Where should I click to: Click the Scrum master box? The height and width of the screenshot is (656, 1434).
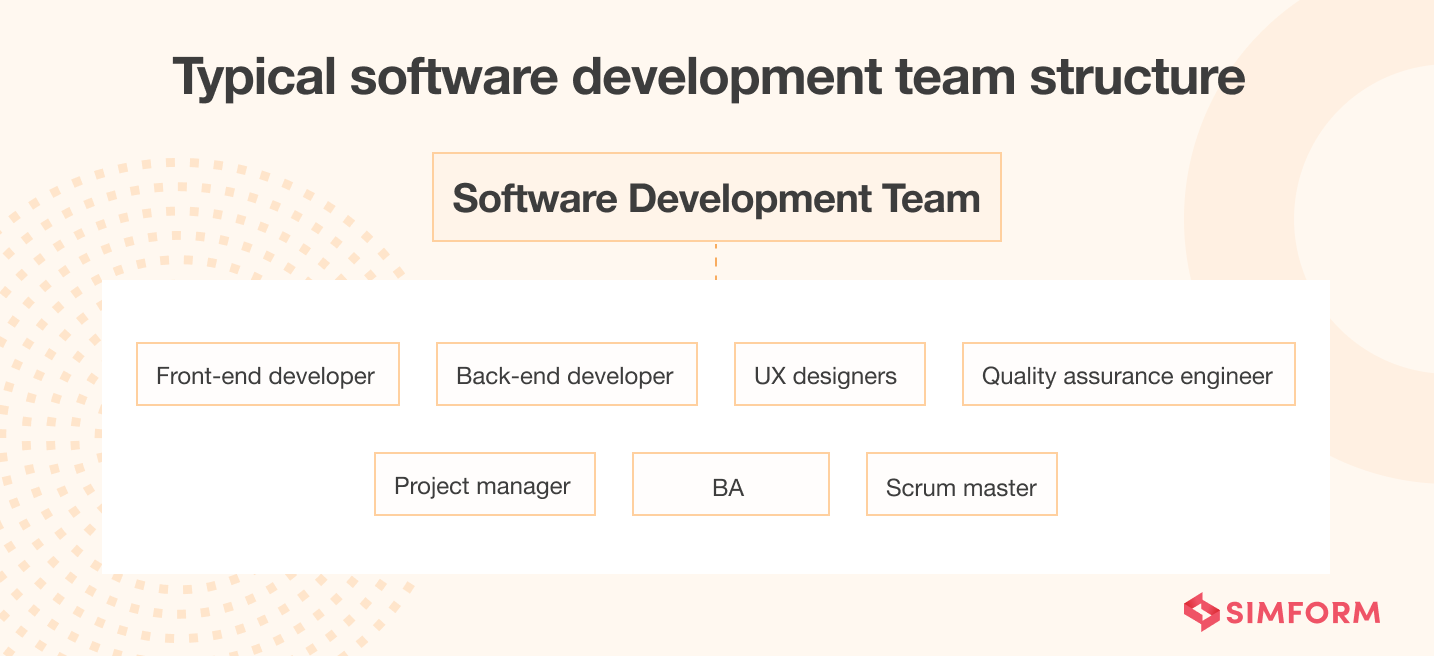pyautogui.click(x=961, y=484)
